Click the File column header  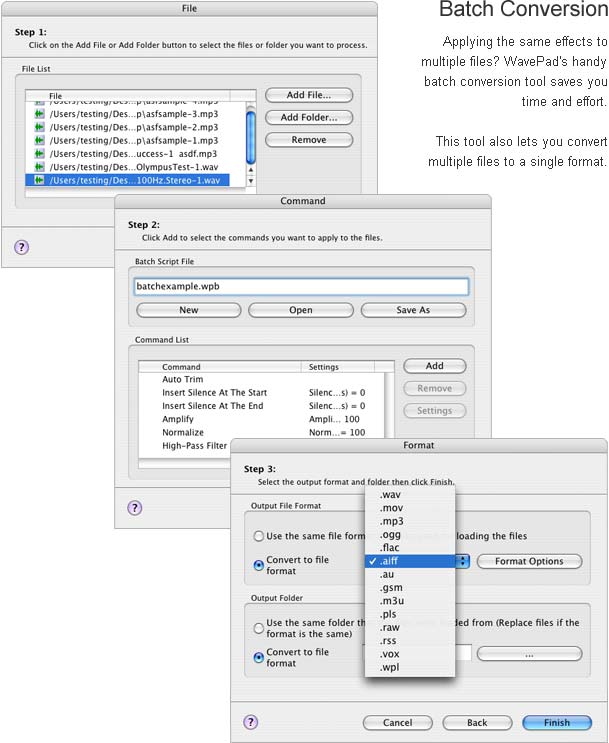point(128,96)
